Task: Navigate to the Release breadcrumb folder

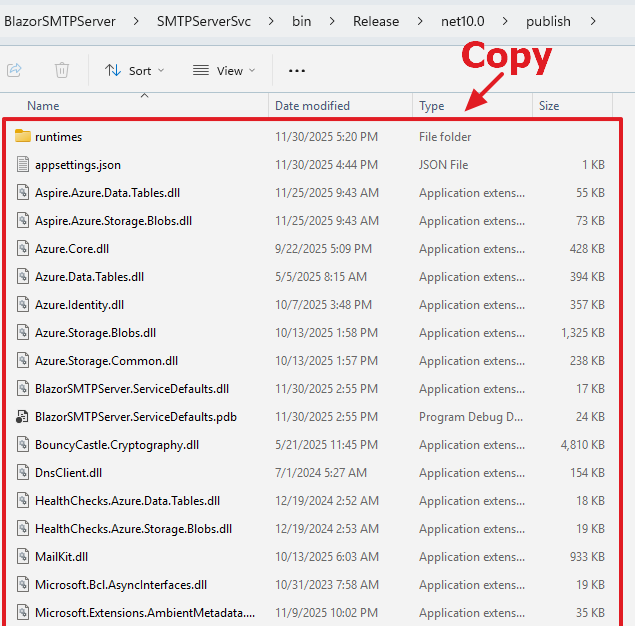Action: (x=375, y=21)
